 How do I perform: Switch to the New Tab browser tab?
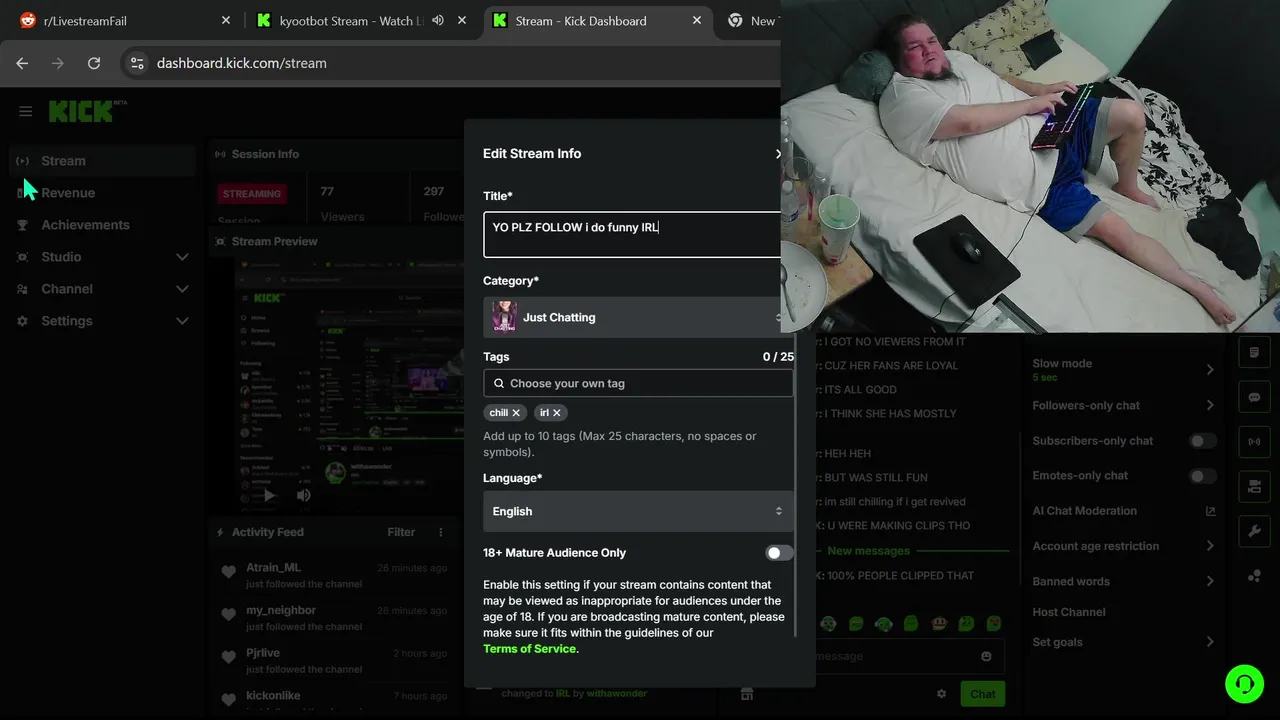[750, 20]
